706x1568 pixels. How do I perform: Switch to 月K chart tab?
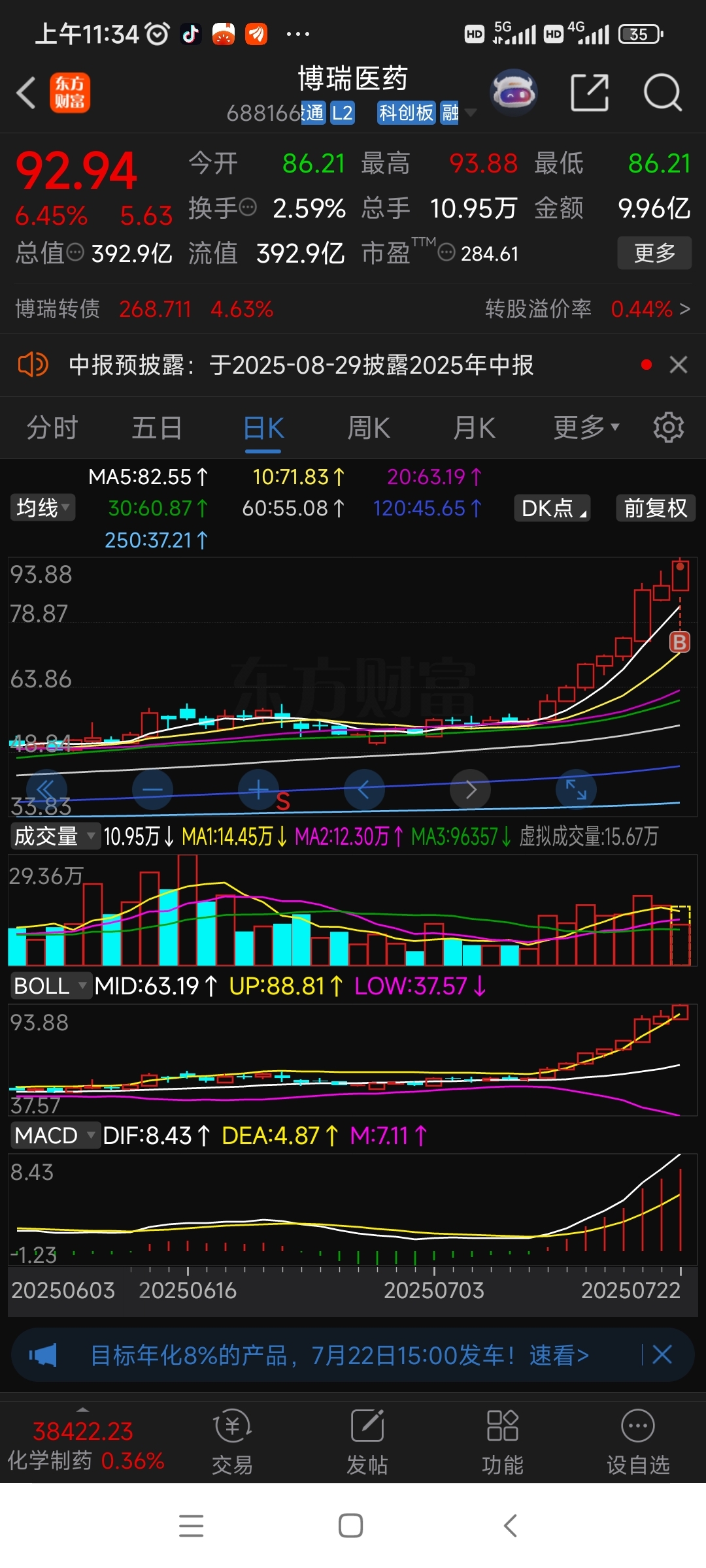[x=475, y=429]
